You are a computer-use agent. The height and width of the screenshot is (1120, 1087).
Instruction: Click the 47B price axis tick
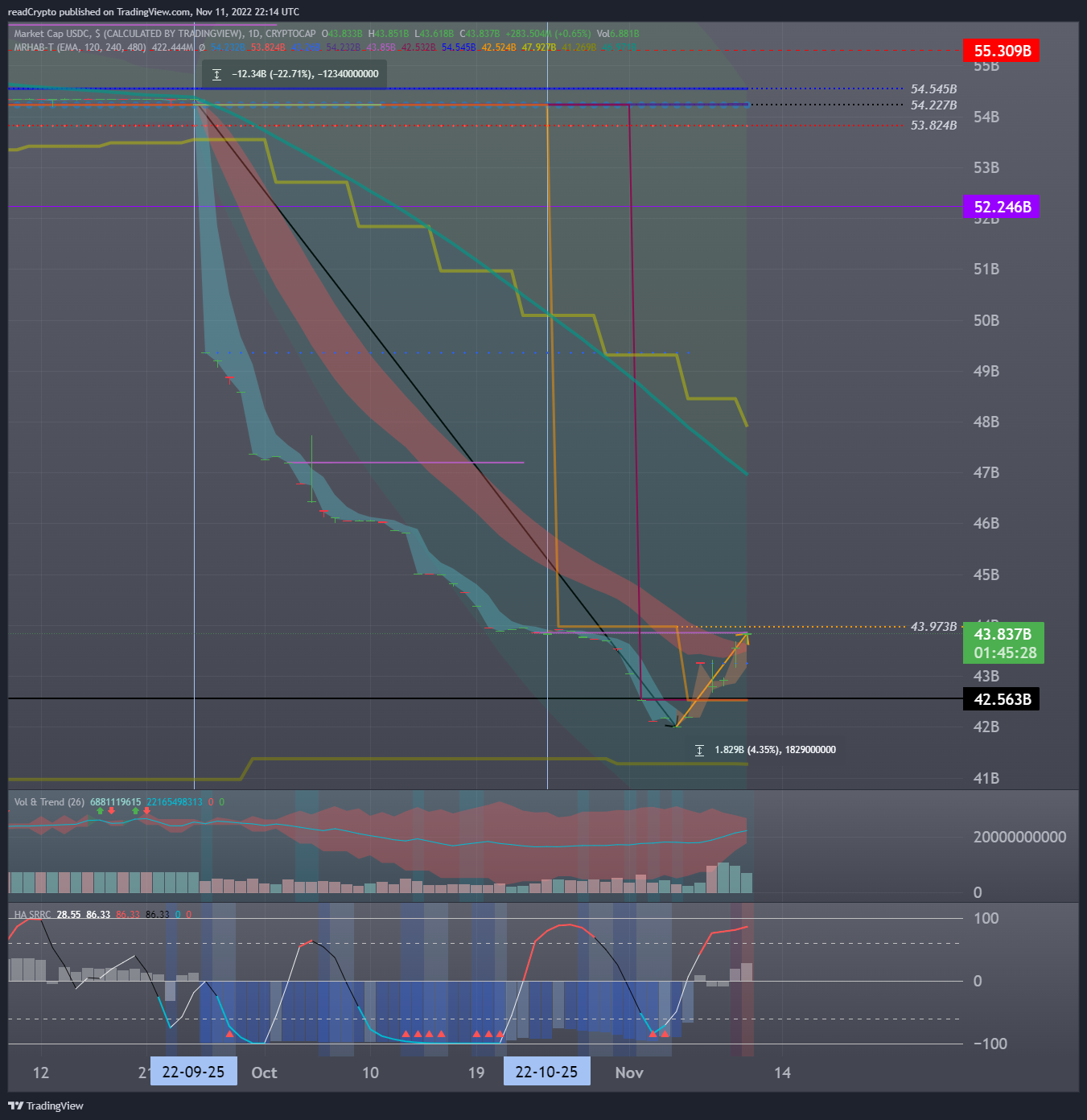[986, 472]
